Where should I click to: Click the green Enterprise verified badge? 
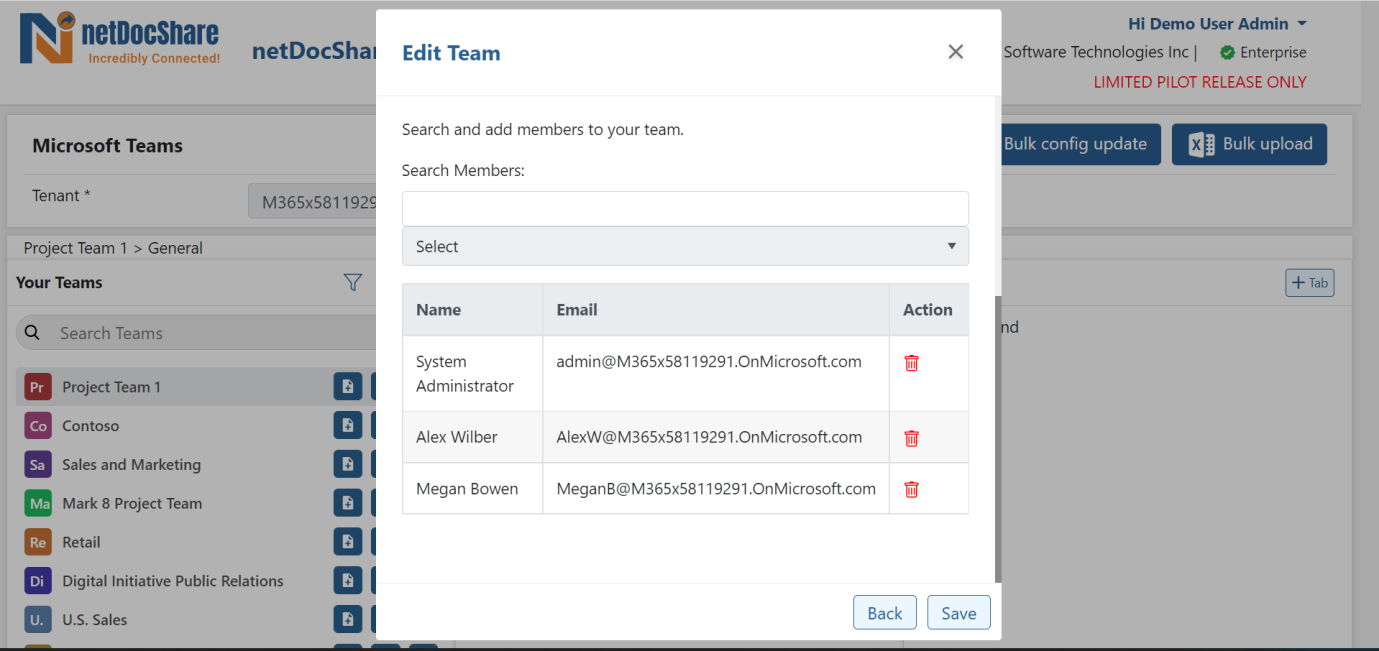pyautogui.click(x=1228, y=52)
